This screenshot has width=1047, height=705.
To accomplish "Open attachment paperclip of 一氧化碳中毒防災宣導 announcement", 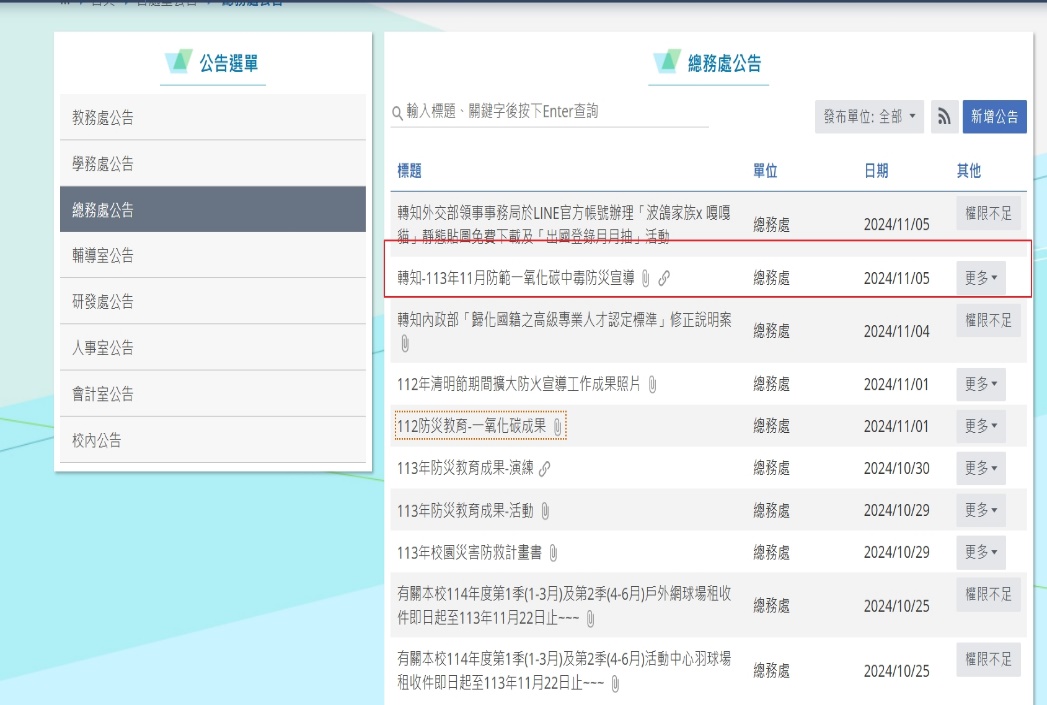I will (x=646, y=278).
